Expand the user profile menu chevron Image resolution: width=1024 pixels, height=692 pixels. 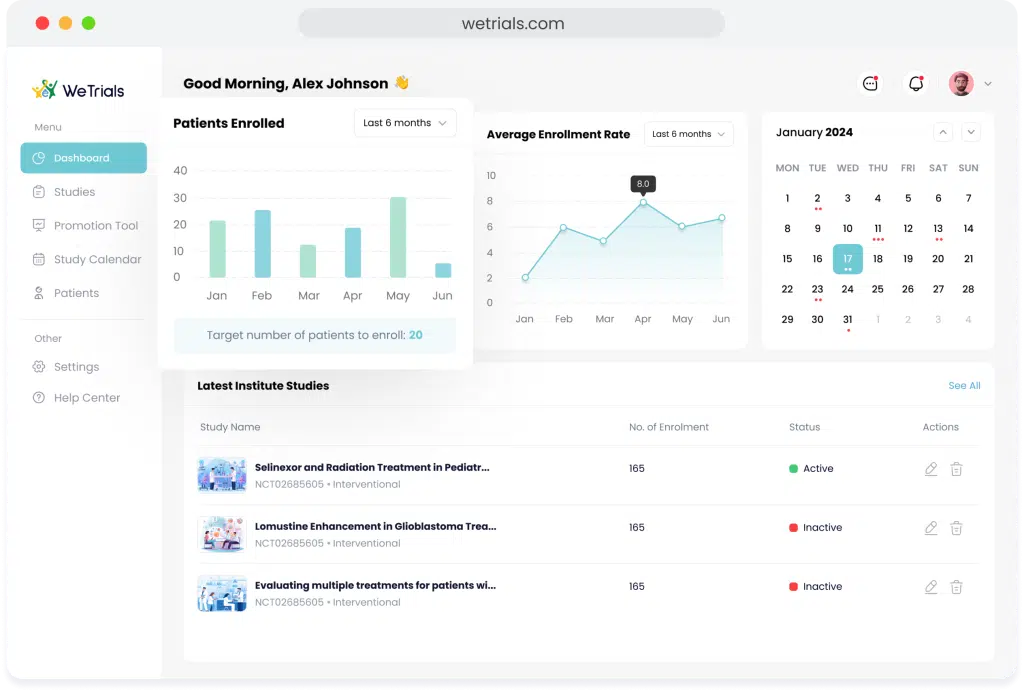987,84
